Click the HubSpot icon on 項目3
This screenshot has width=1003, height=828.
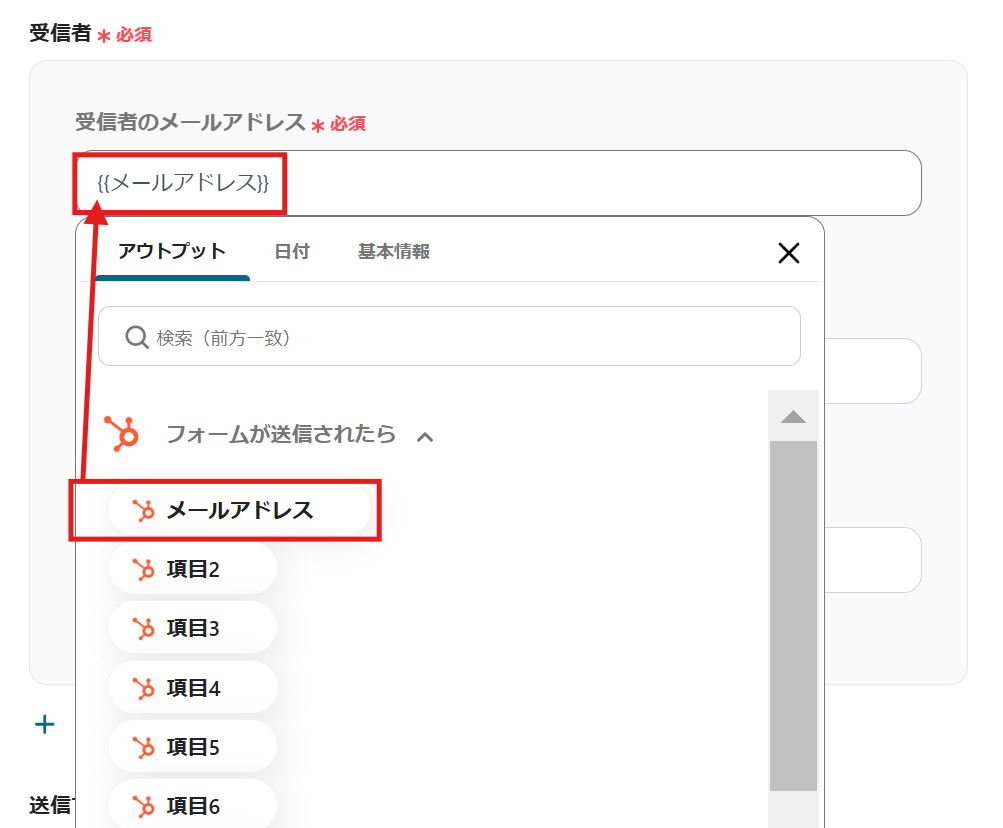144,629
